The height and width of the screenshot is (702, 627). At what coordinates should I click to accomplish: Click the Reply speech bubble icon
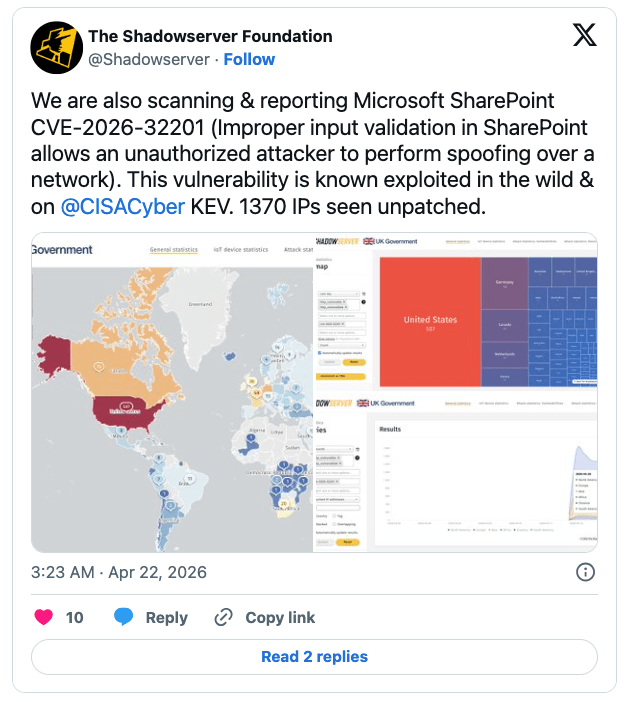coord(124,617)
